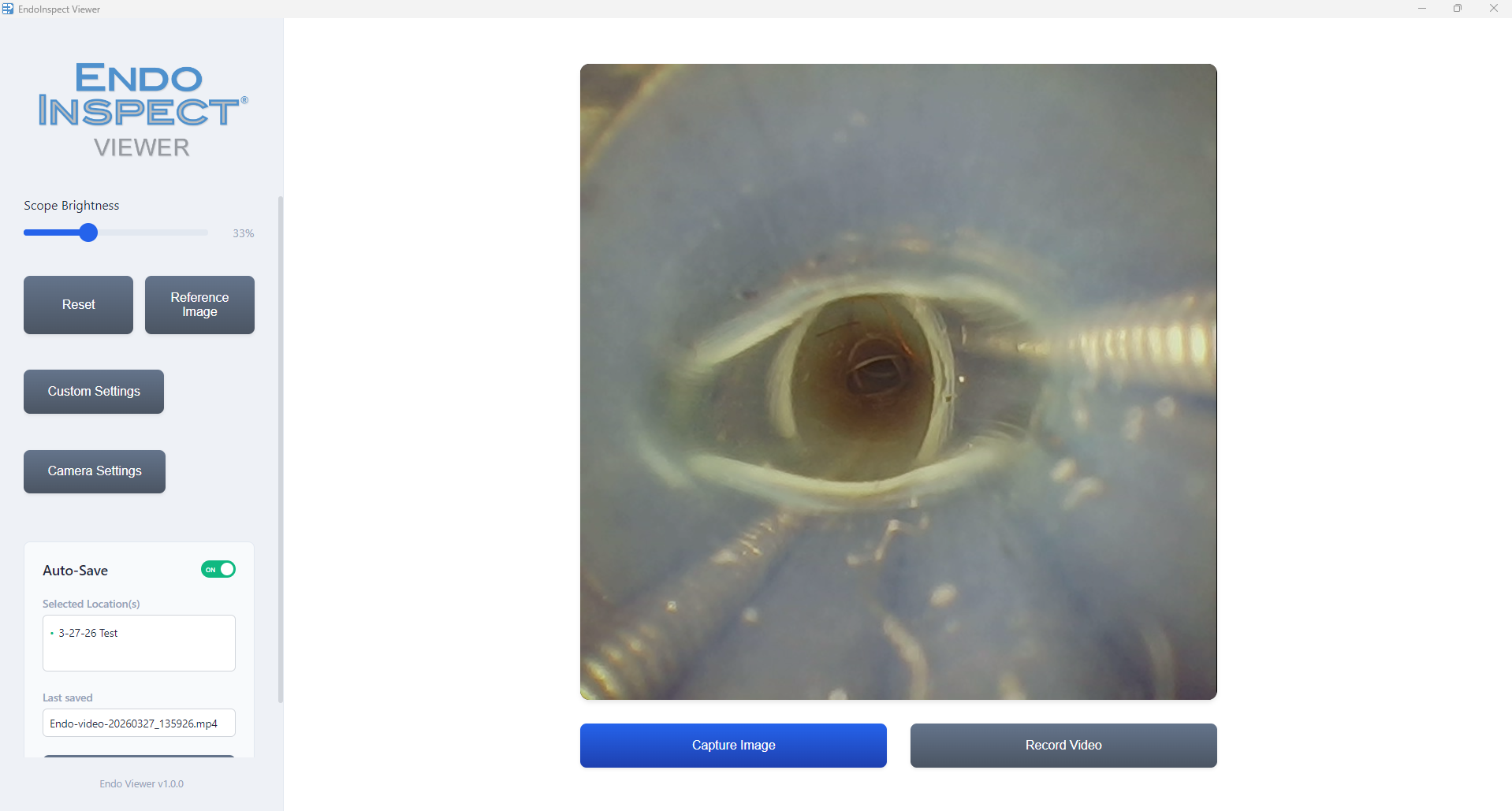Click the Last saved filename field
This screenshot has height=811, width=1512.
(139, 724)
